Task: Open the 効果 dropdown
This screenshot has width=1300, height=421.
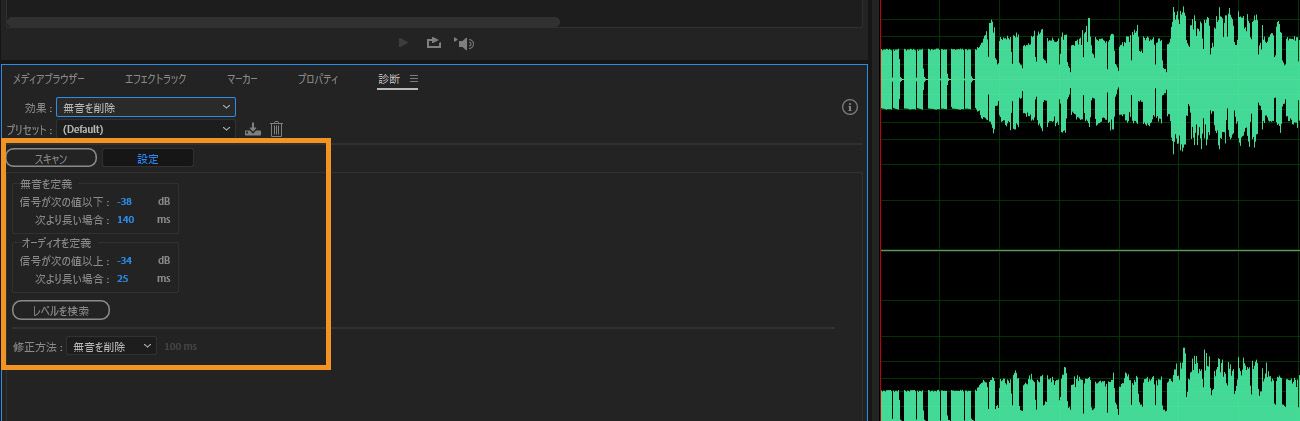Action: click(x=146, y=107)
